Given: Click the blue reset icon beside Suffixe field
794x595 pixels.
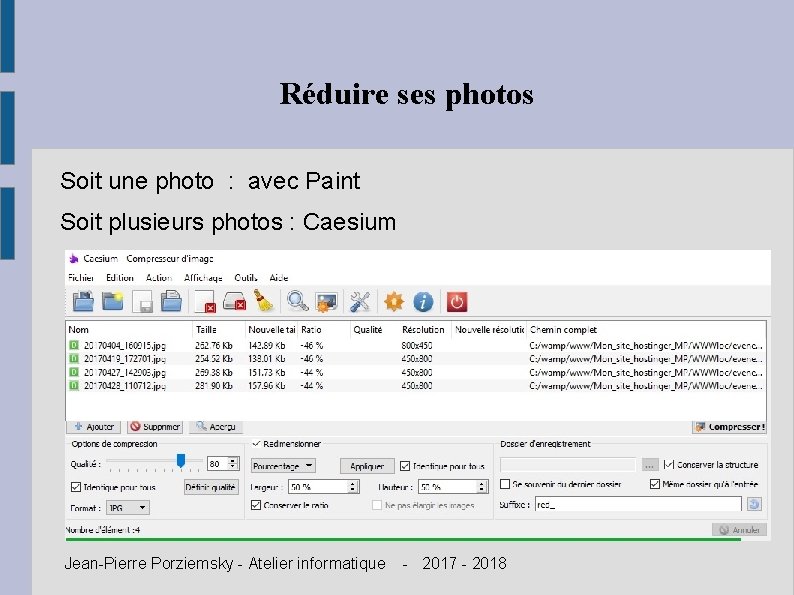Looking at the screenshot, I should [x=755, y=504].
